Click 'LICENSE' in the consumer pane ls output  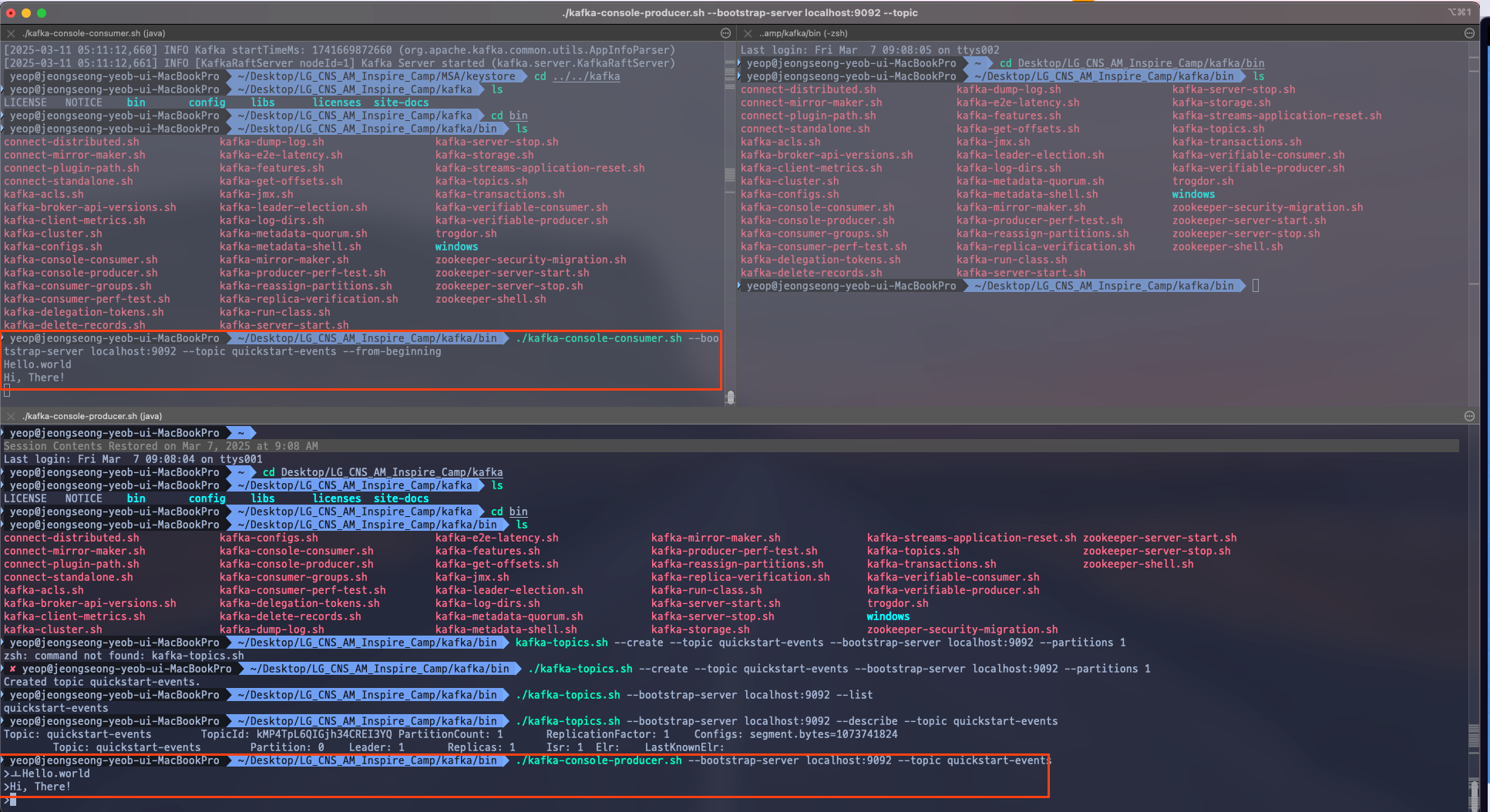pyautogui.click(x=25, y=102)
